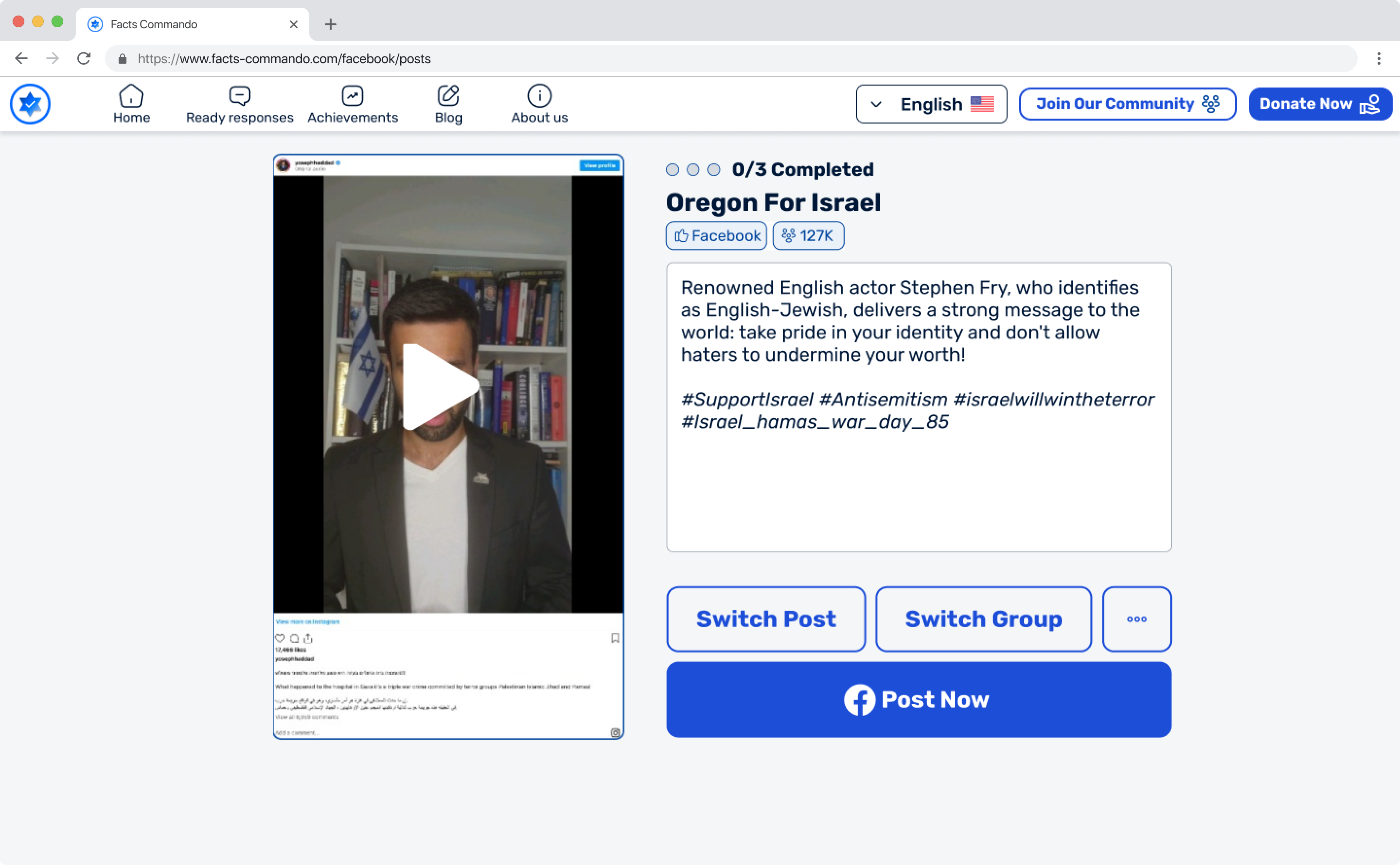This screenshot has height=865, width=1400.
Task: Click the share icon under video
Action: click(308, 638)
